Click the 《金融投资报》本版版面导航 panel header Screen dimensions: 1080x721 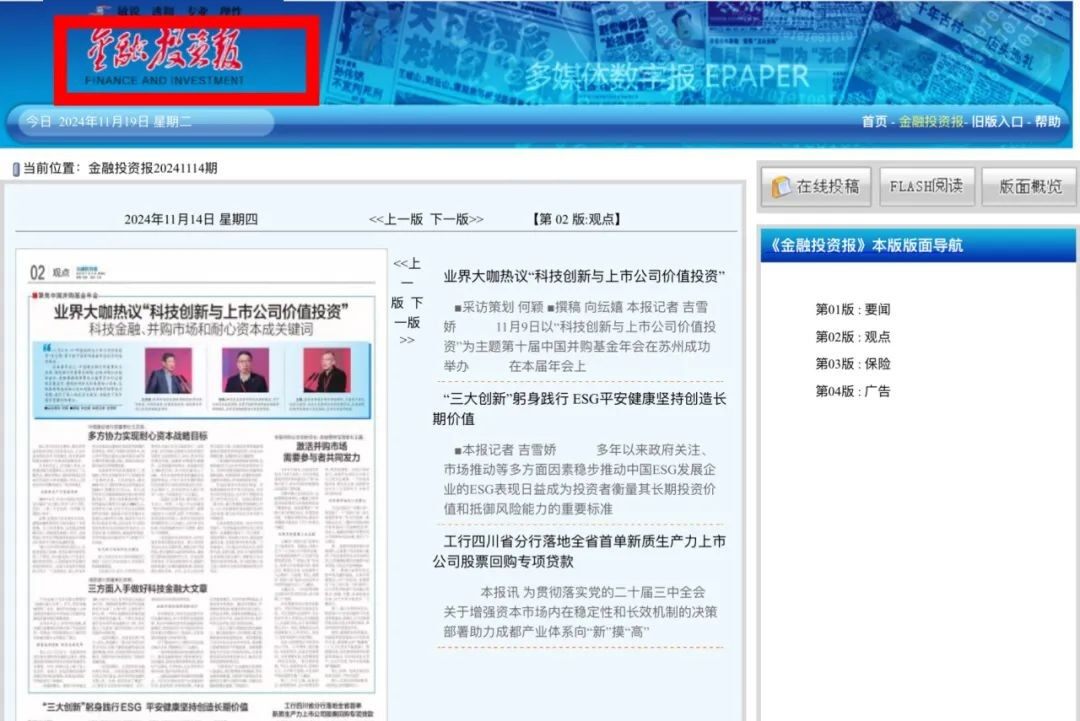[917, 246]
